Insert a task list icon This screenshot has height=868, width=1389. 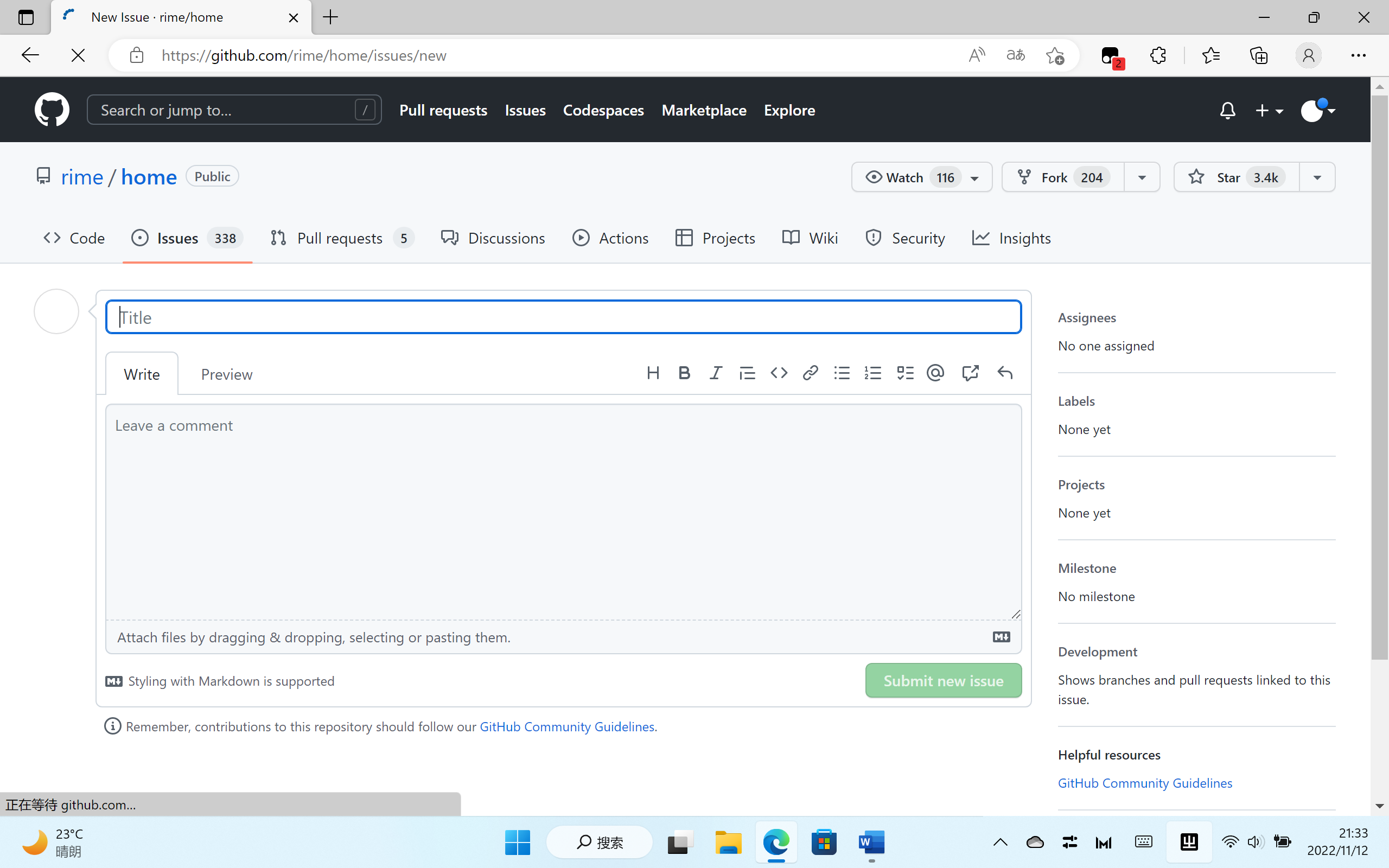pyautogui.click(x=904, y=373)
